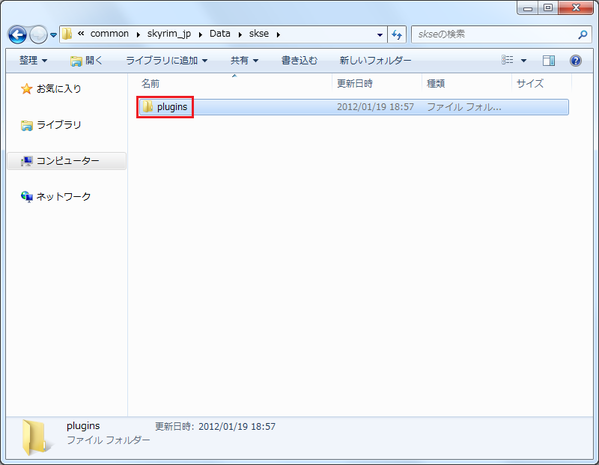Open the ライブラリに追加 dropdown
The height and width of the screenshot is (465, 599).
[167, 60]
